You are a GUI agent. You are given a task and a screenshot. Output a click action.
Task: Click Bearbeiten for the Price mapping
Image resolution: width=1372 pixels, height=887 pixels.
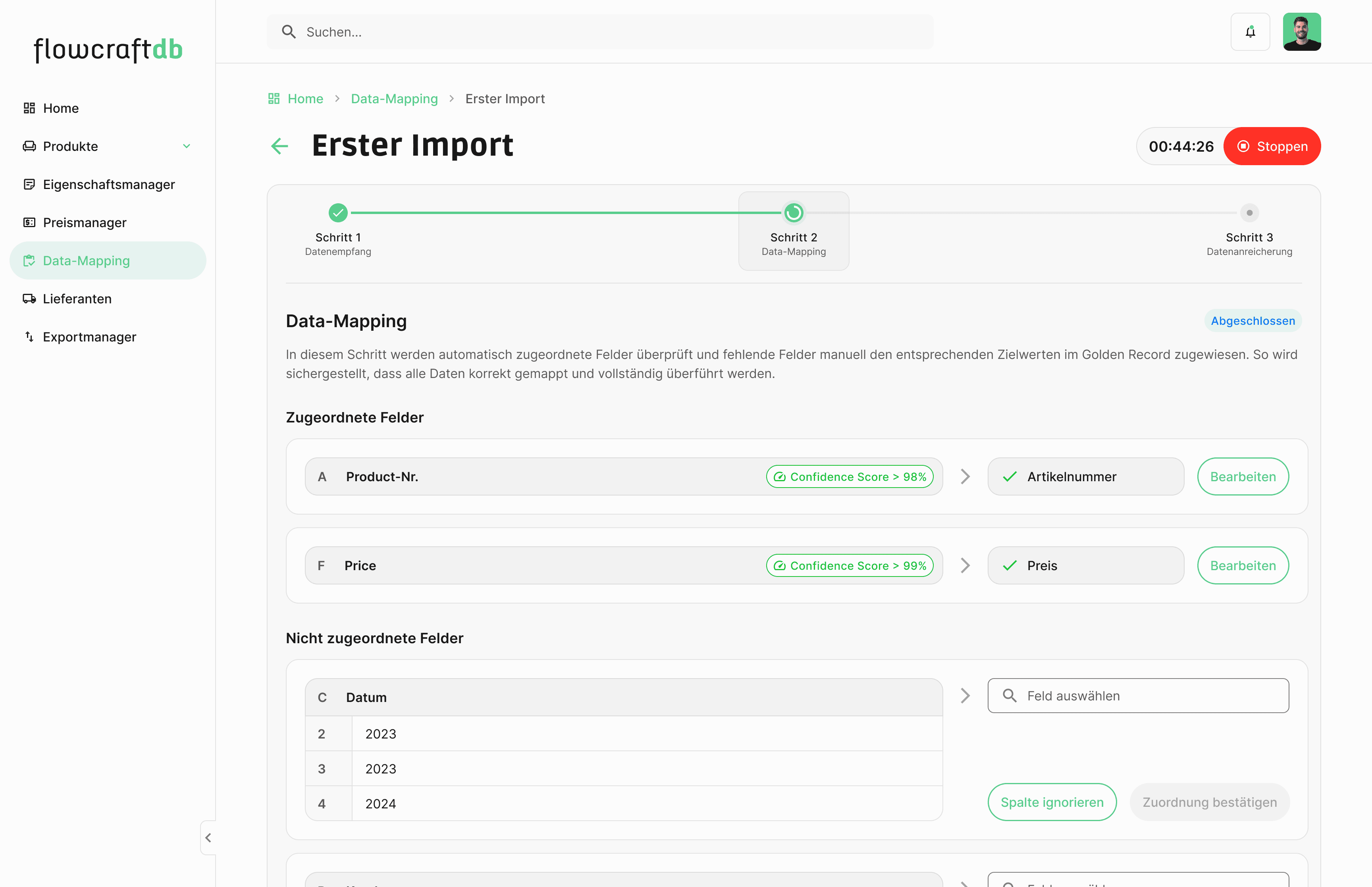tap(1243, 565)
